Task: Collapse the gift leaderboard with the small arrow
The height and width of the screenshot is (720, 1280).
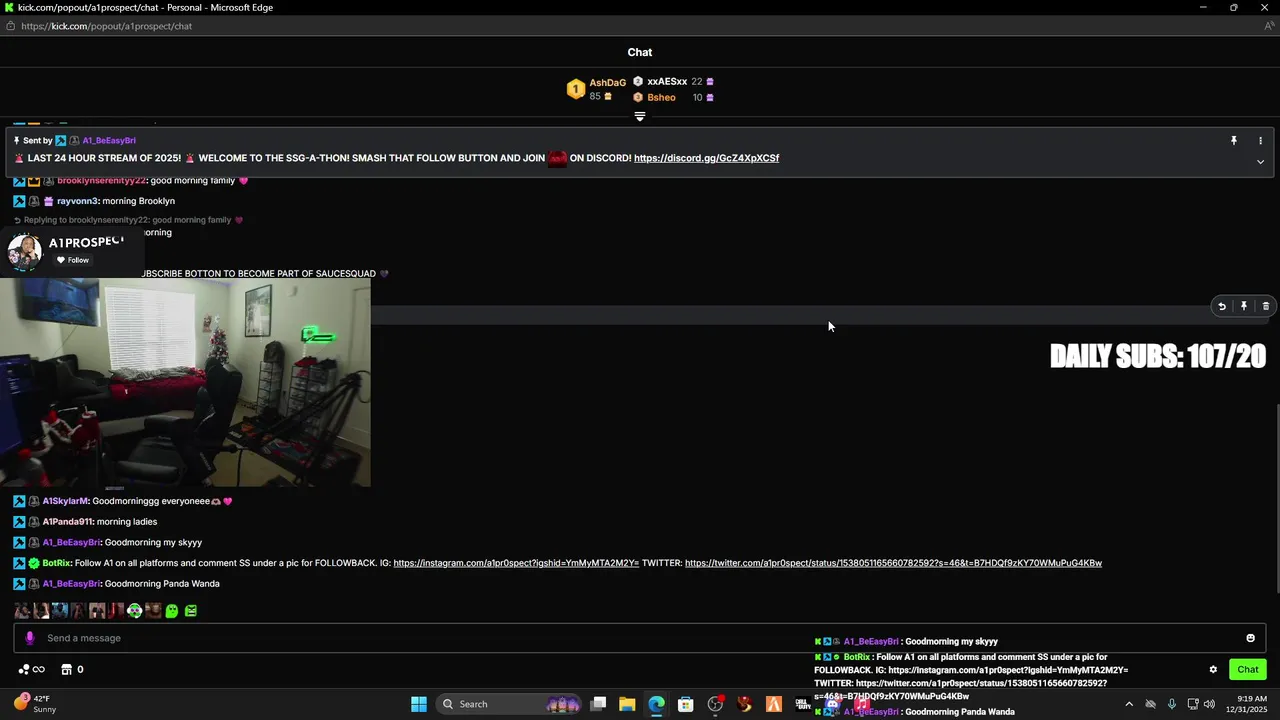Action: pos(640,116)
